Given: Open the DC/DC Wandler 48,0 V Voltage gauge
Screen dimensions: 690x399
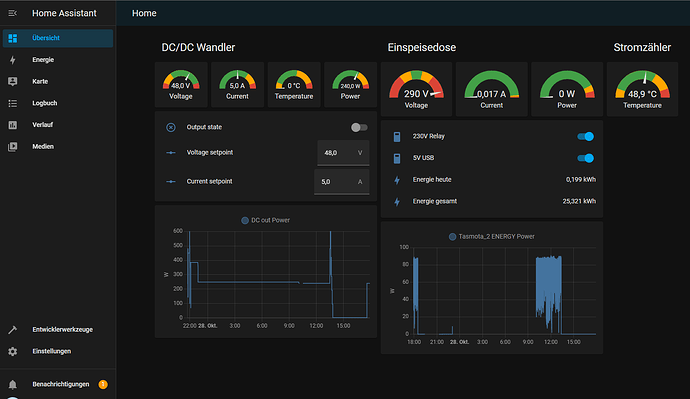Looking at the screenshot, I should pyautogui.click(x=181, y=84).
